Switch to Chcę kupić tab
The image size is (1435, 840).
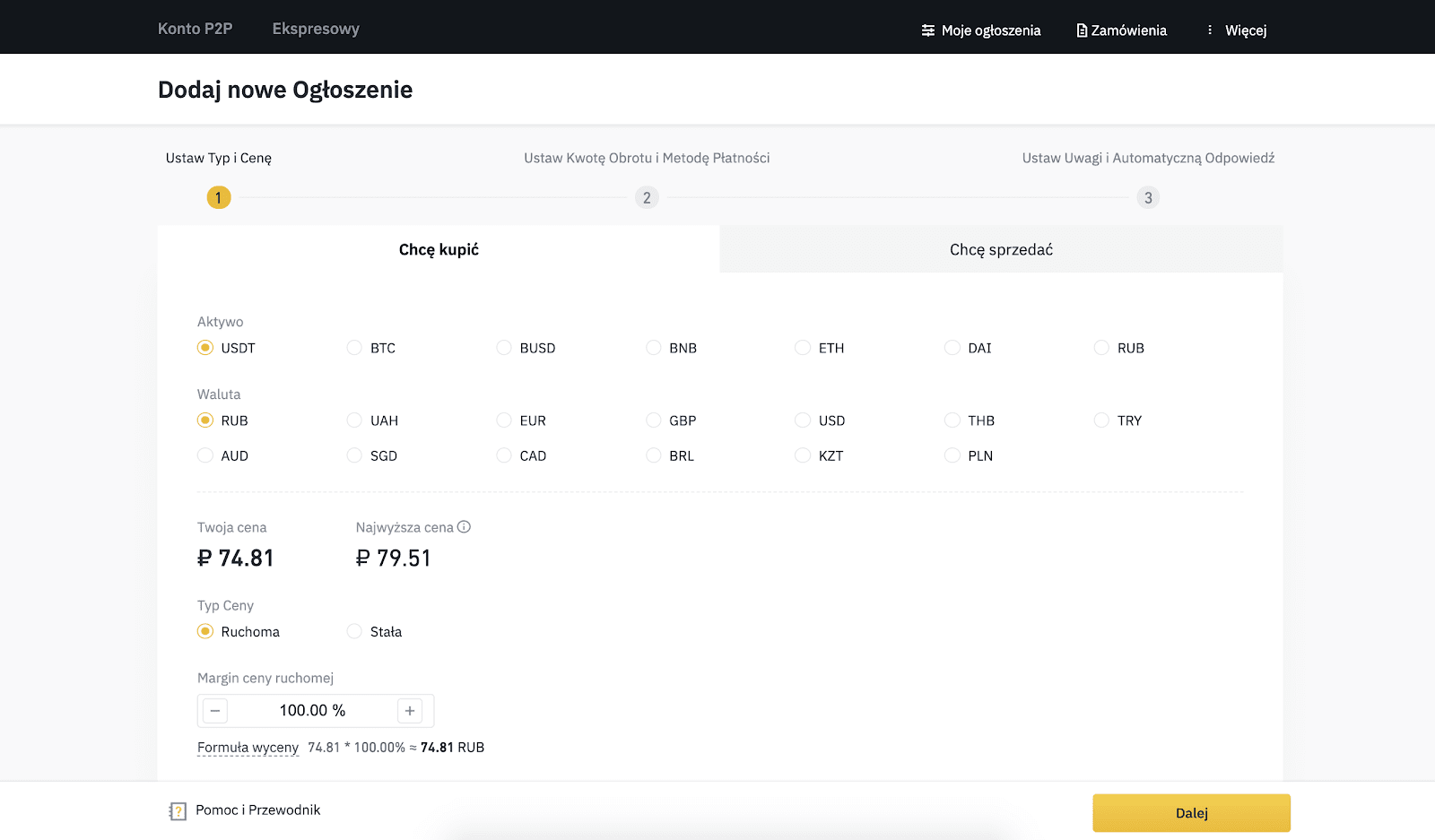pyautogui.click(x=439, y=249)
